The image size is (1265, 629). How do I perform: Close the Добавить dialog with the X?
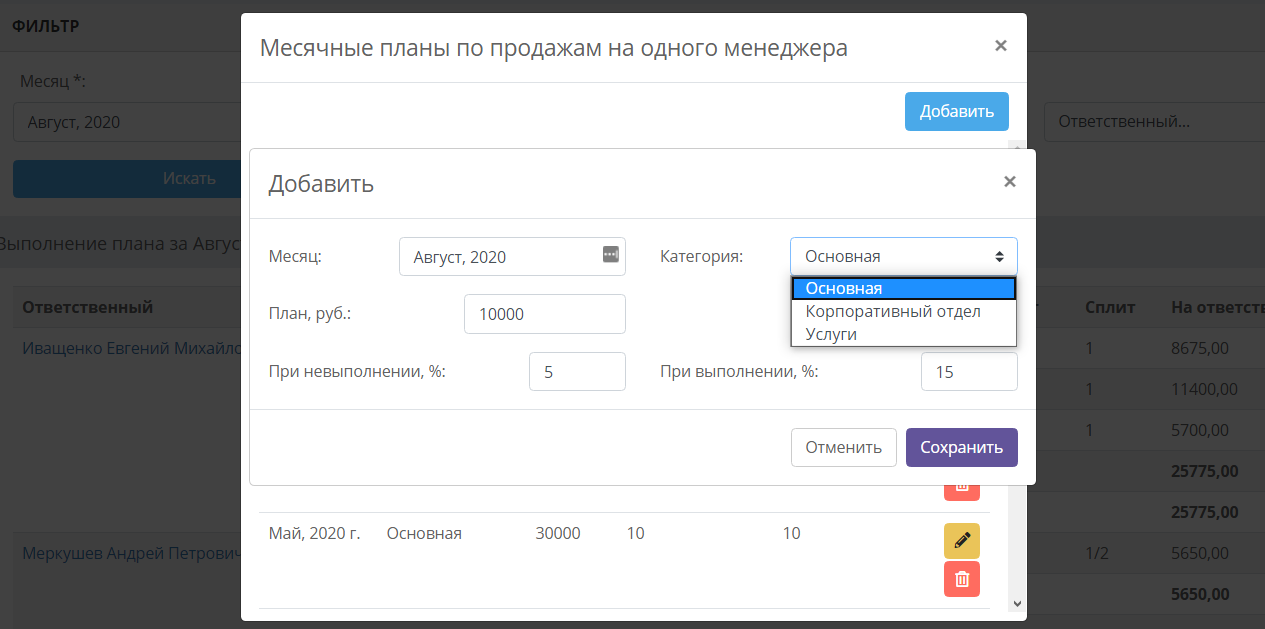[1010, 181]
